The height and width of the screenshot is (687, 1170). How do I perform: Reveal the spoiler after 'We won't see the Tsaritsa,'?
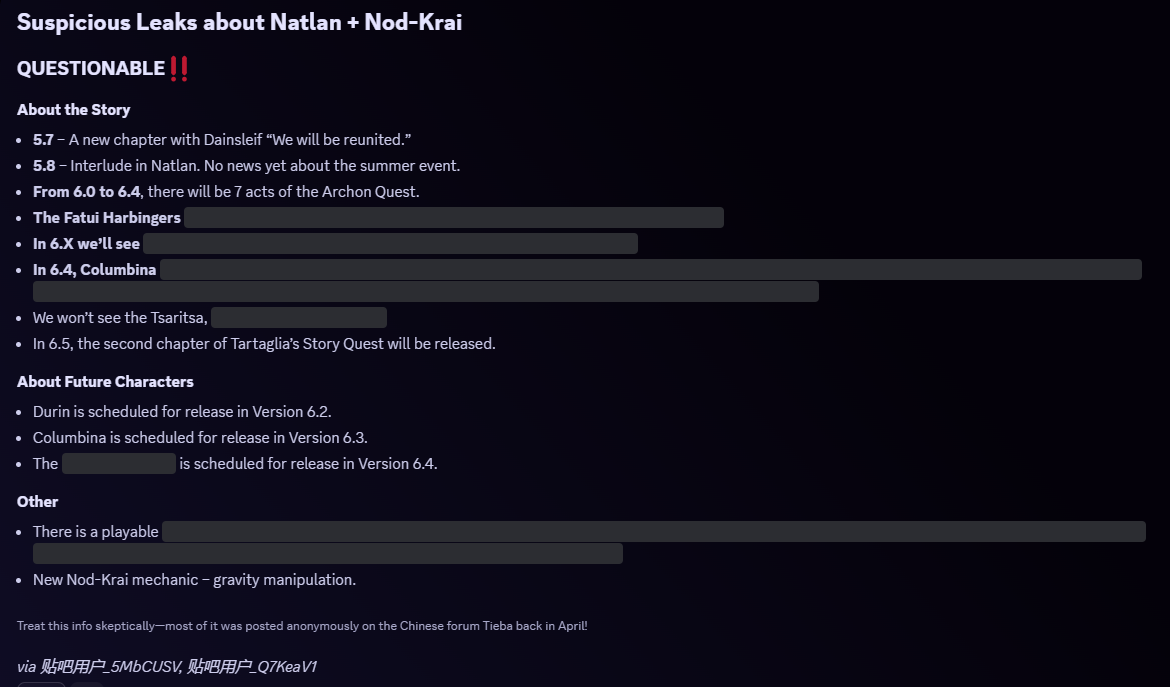[298, 318]
